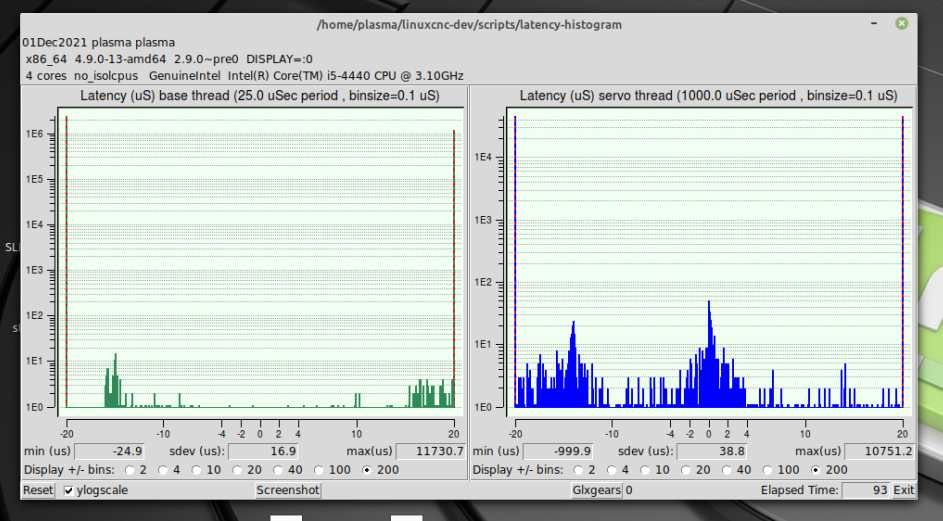The height and width of the screenshot is (521, 943).
Task: Select 20 bins for base thread display
Action: pos(237,470)
